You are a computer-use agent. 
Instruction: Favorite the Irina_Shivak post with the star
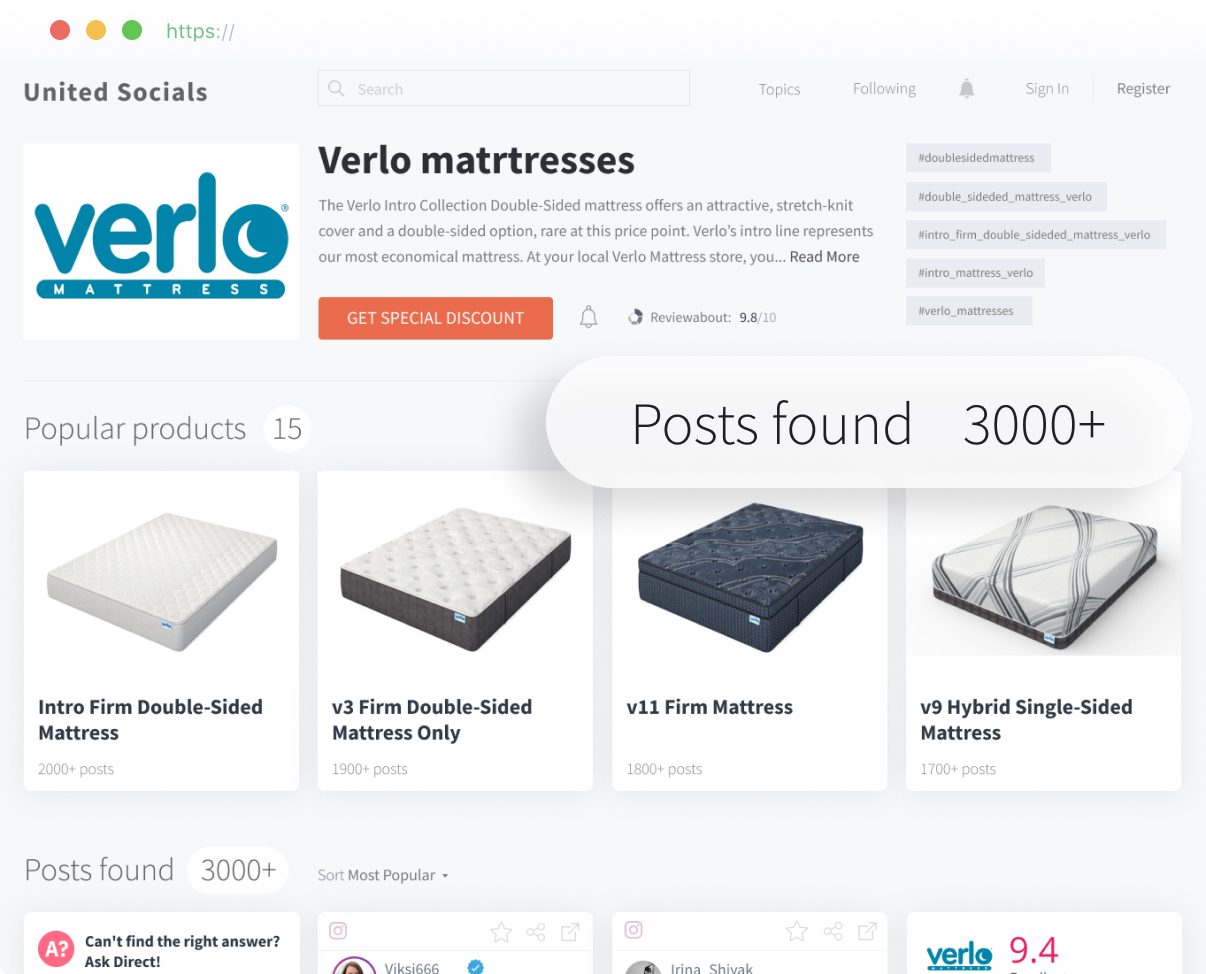[x=797, y=932]
